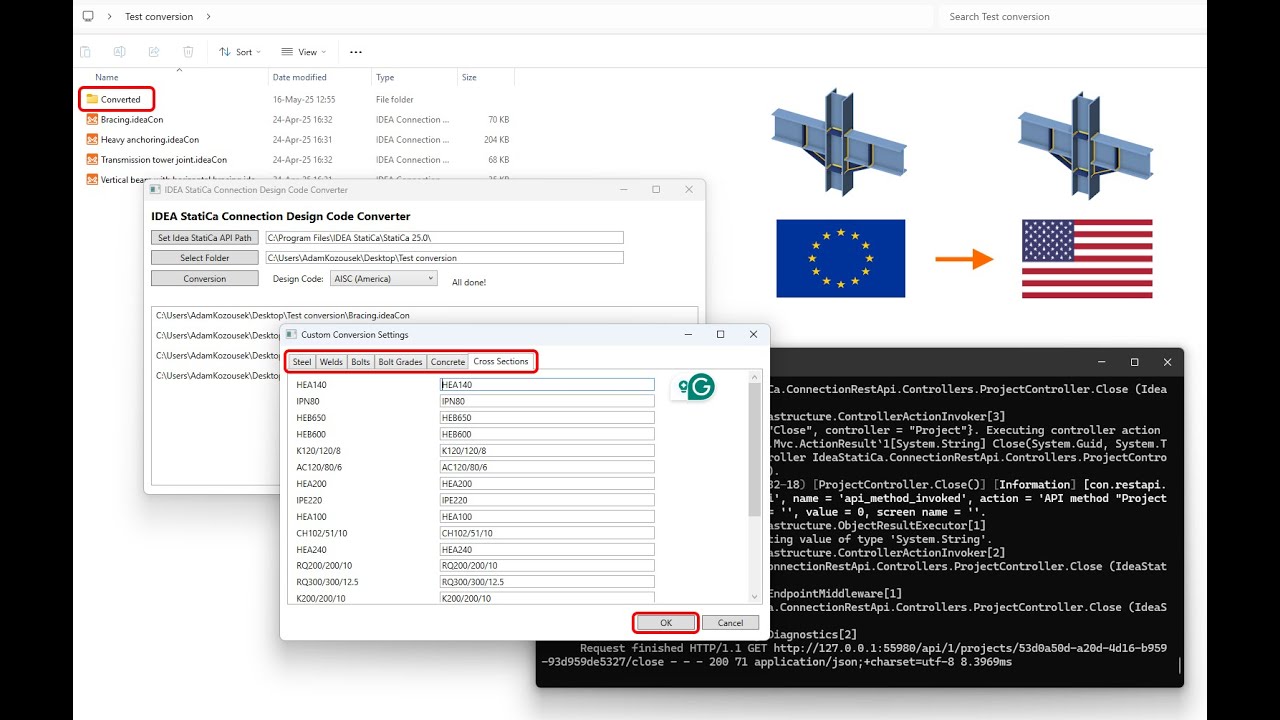Click the RQ200/200/10 input field

click(547, 566)
